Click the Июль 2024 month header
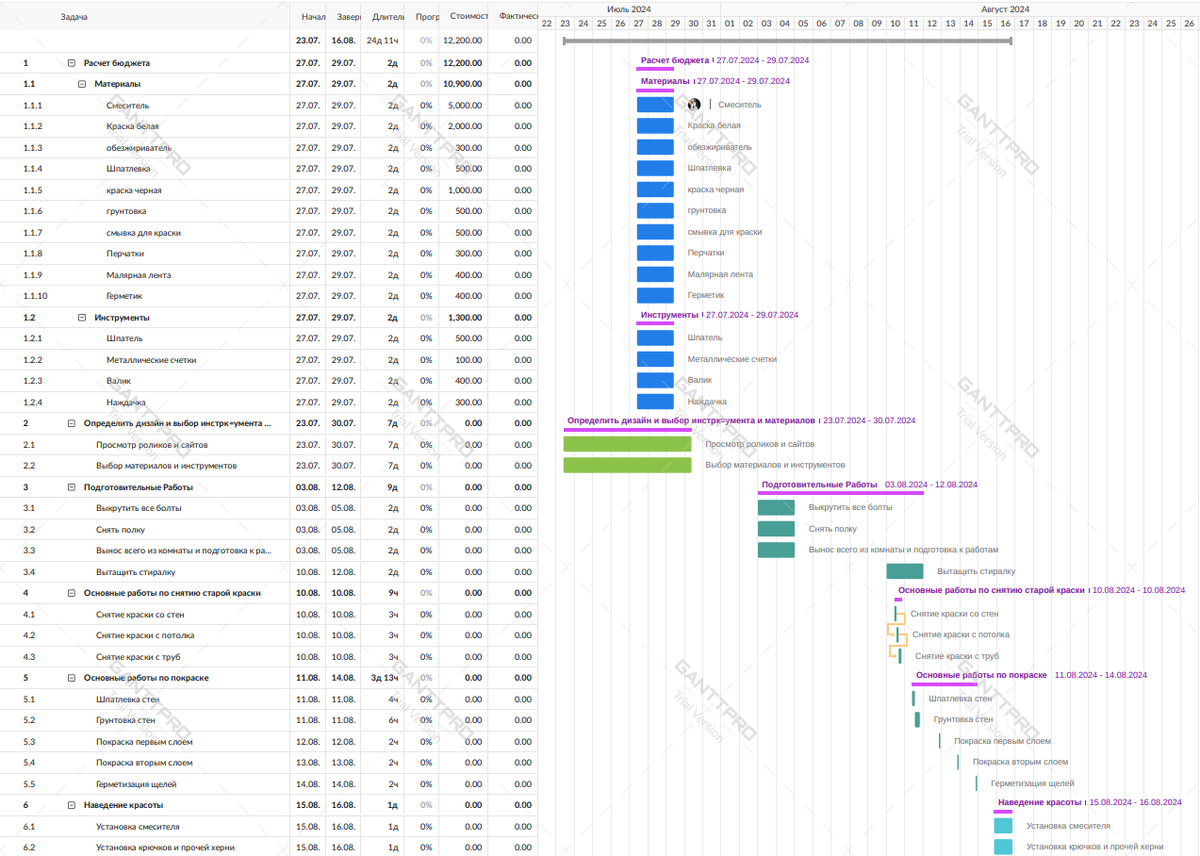The height and width of the screenshot is (856, 1200). 629,9
